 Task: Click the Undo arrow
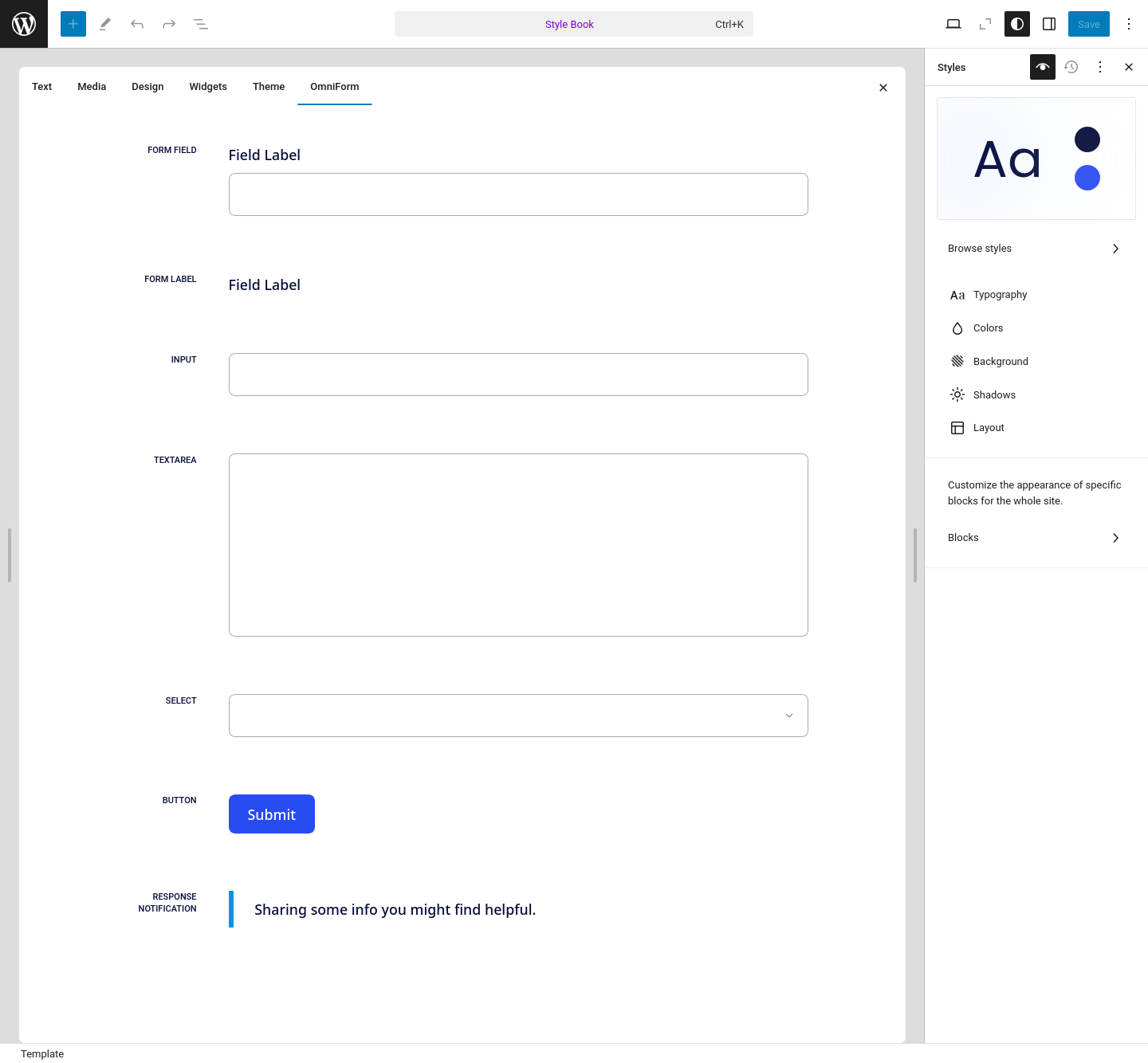click(136, 24)
